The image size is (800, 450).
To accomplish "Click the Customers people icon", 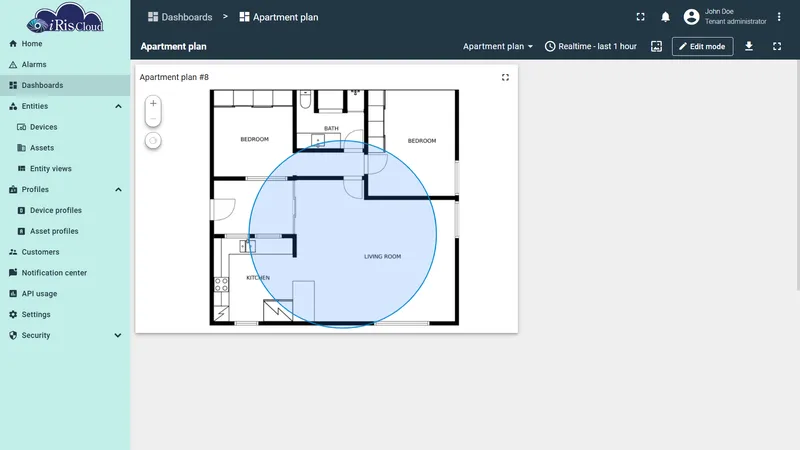I will pos(13,252).
